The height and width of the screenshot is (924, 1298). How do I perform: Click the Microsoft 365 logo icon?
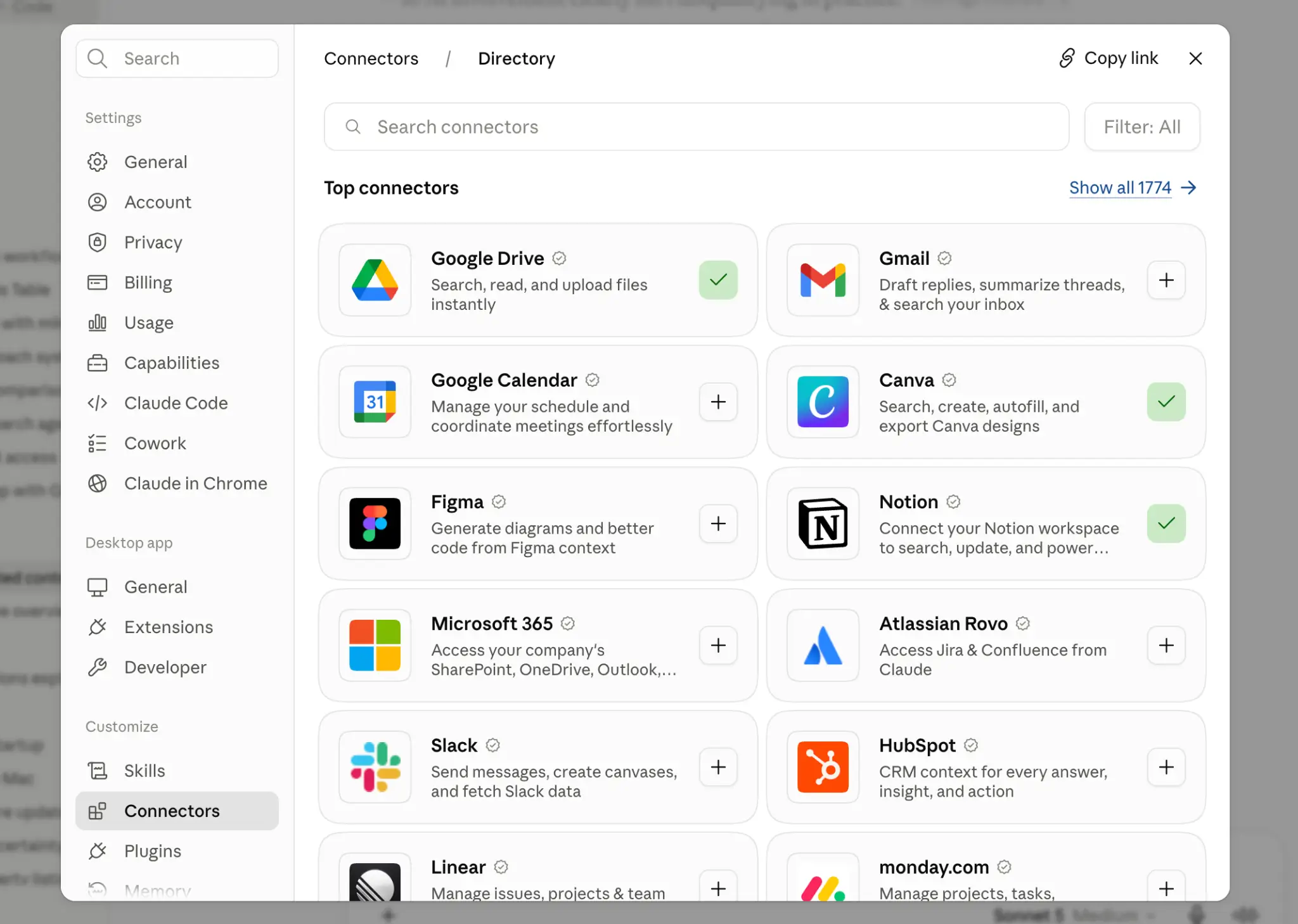(375, 645)
